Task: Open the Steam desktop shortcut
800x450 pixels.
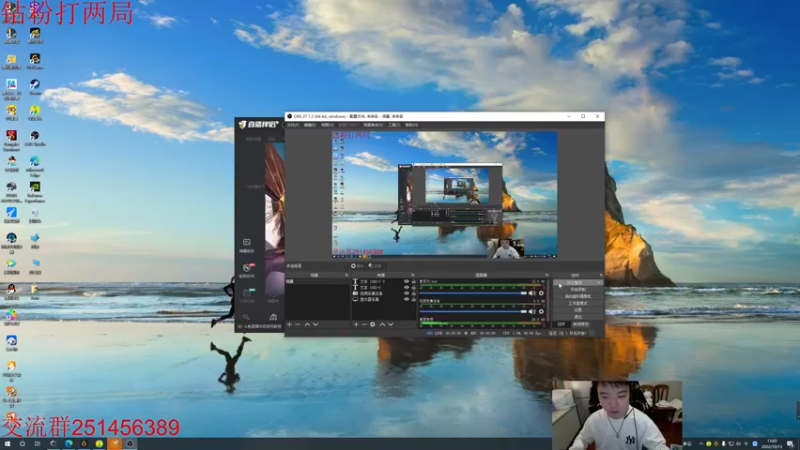Action: point(35,86)
